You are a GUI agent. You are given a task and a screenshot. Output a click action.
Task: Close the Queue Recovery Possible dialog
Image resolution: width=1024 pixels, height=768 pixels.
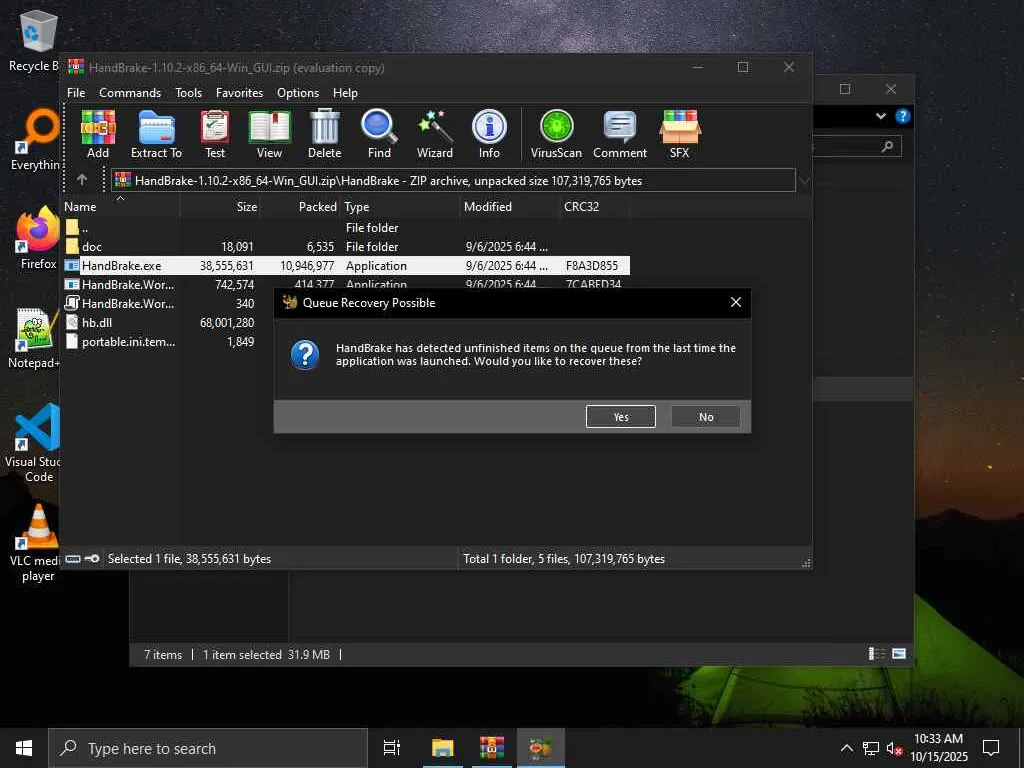coord(735,302)
